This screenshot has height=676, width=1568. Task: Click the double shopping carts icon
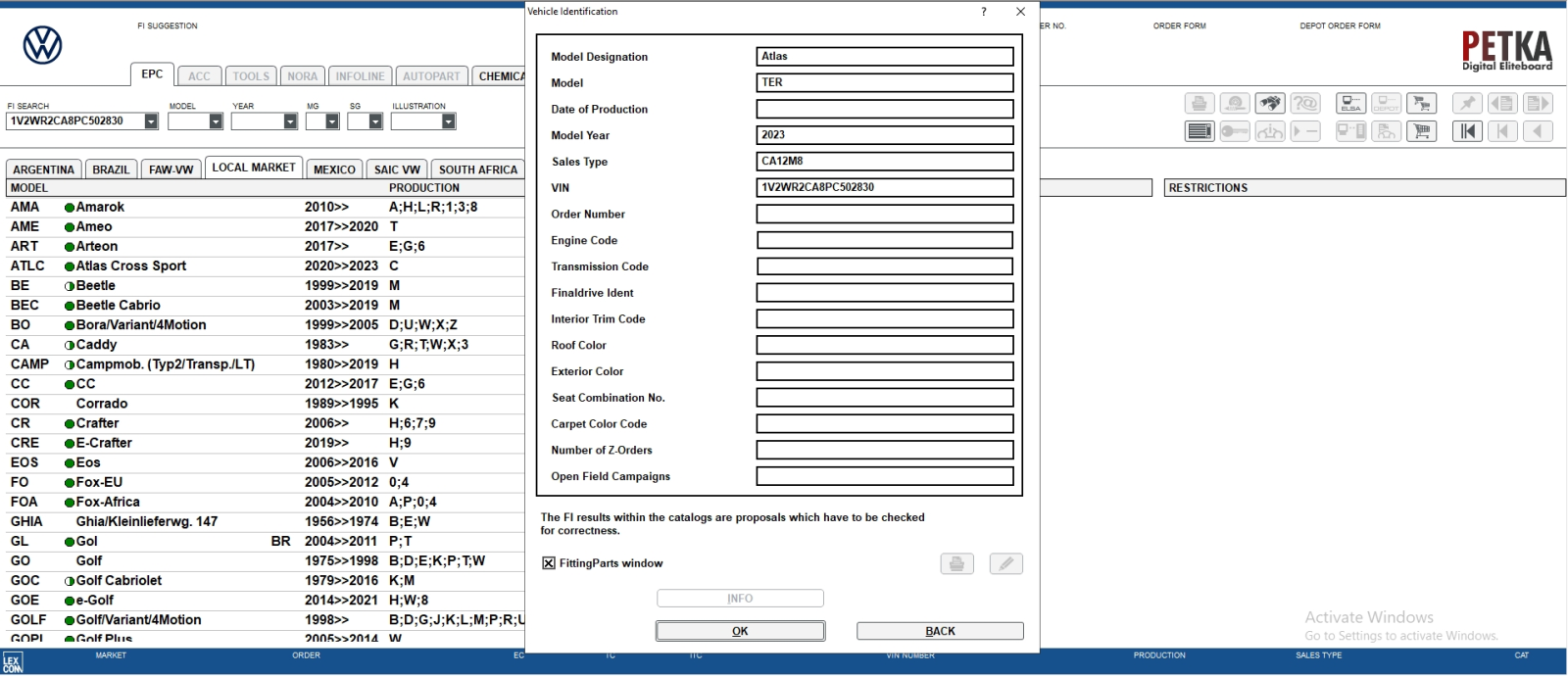click(x=1422, y=103)
